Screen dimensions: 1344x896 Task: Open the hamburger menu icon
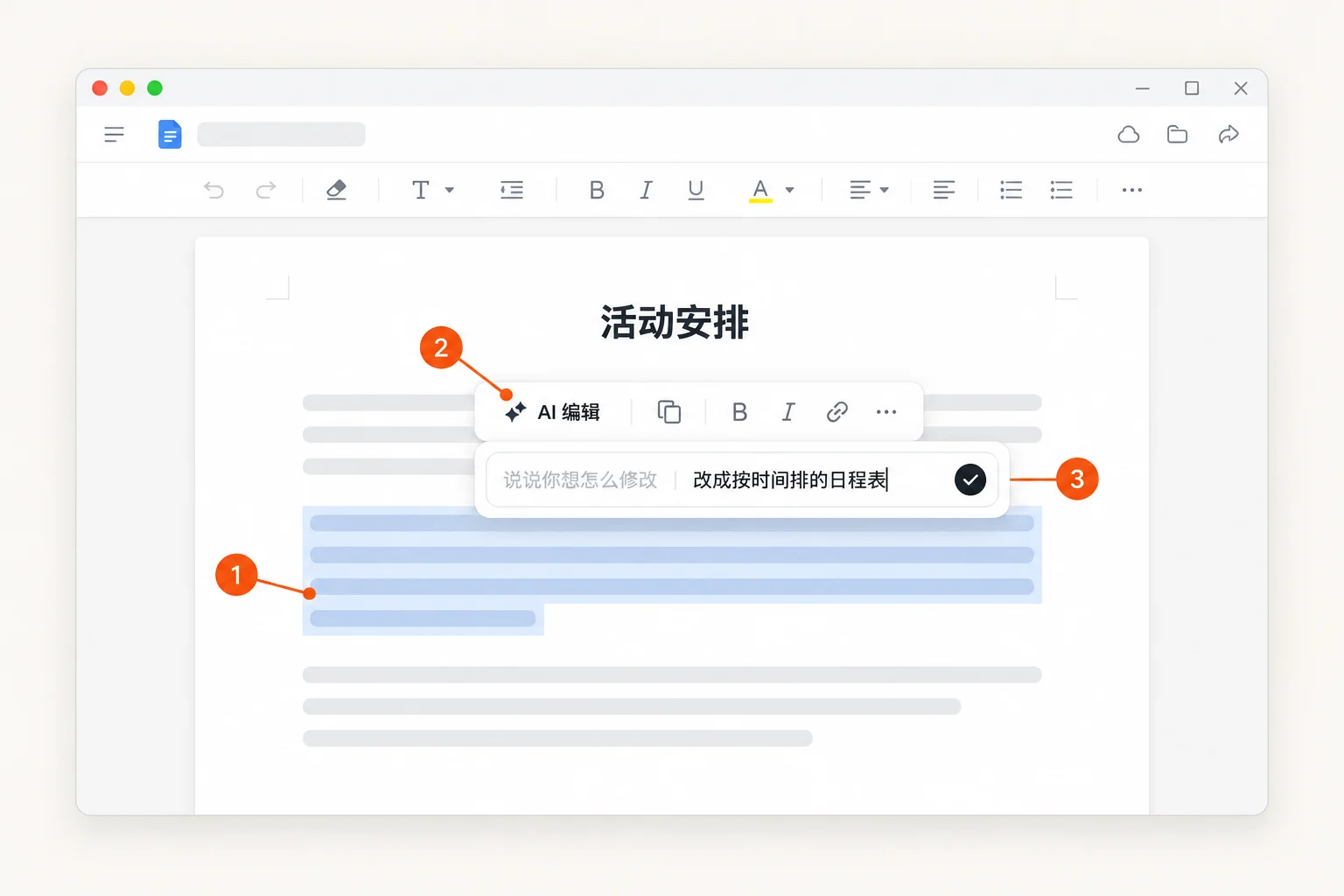[x=114, y=135]
